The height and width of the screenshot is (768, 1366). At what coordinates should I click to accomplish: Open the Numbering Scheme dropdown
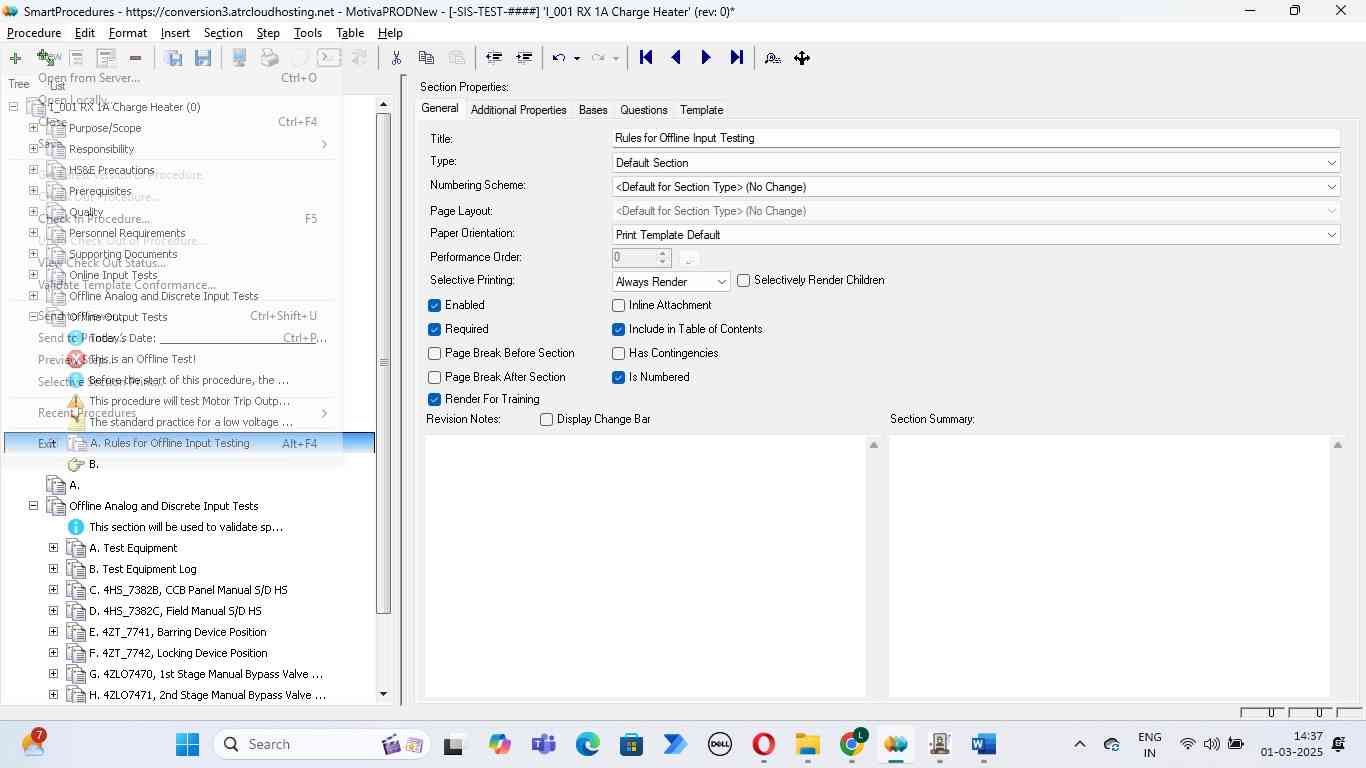click(x=1331, y=187)
